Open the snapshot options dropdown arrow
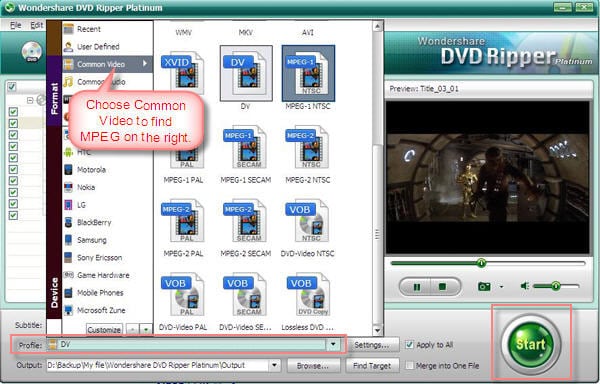Viewport: 600px width, 384px height. pos(501,286)
